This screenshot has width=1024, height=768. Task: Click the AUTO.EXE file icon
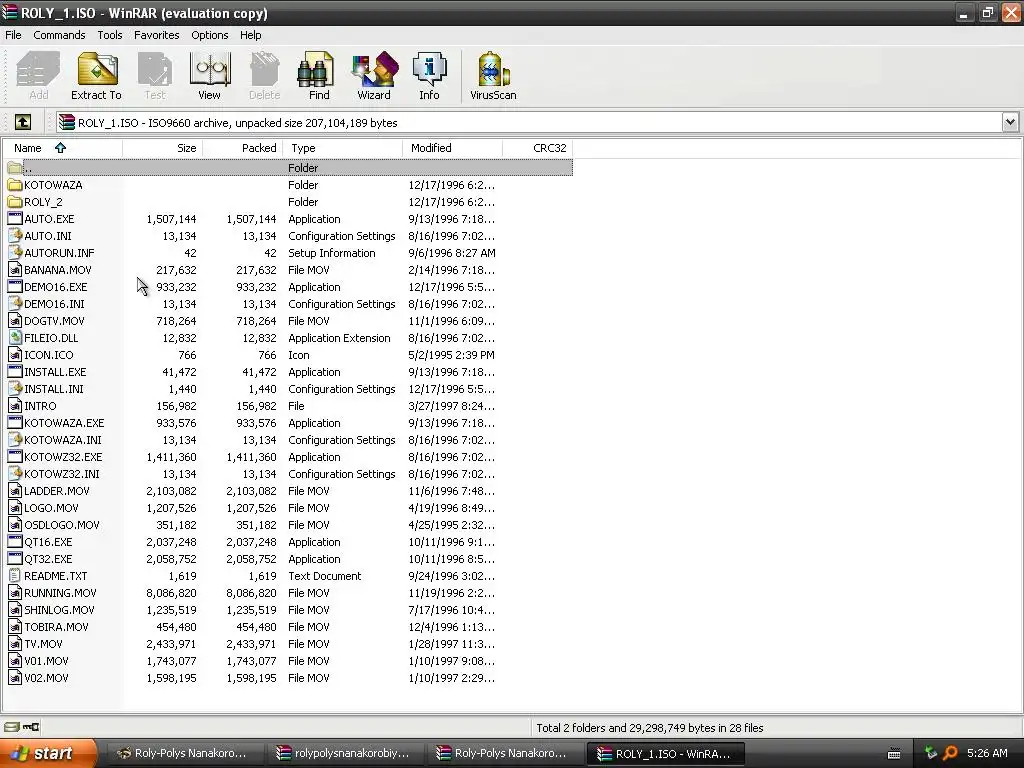(x=14, y=219)
